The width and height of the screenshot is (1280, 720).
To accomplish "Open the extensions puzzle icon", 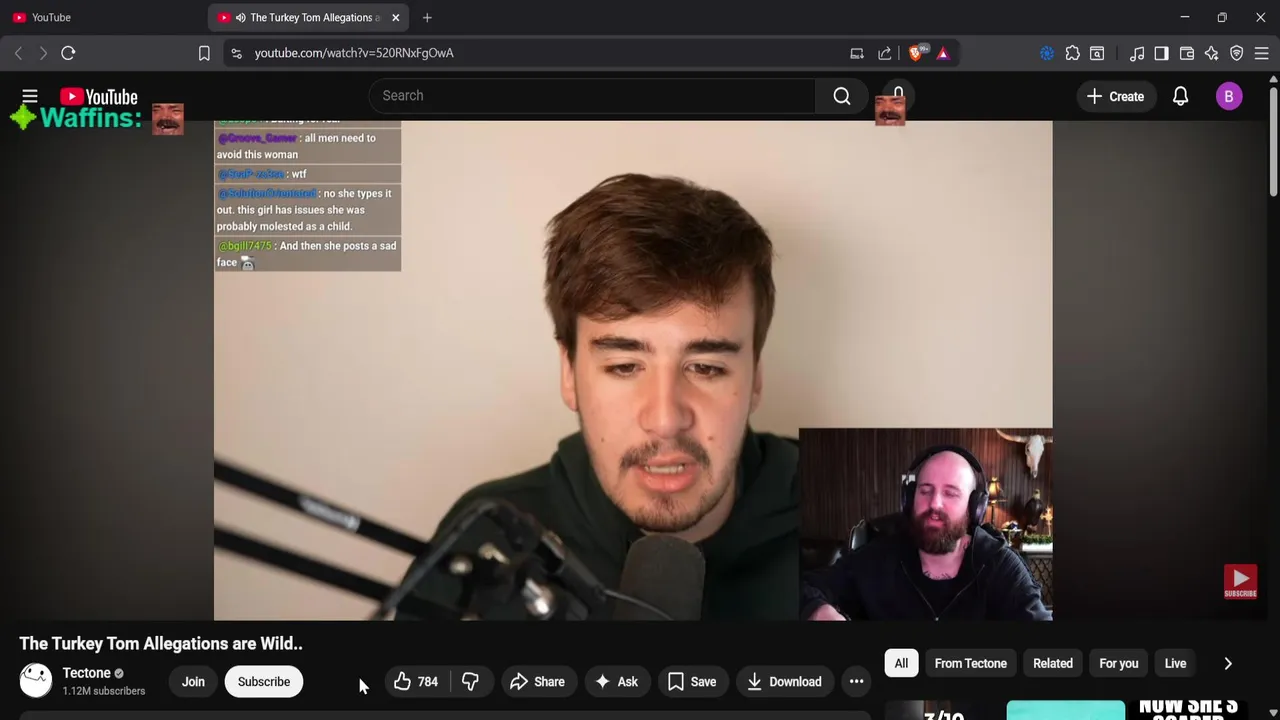I will pos(1072,53).
